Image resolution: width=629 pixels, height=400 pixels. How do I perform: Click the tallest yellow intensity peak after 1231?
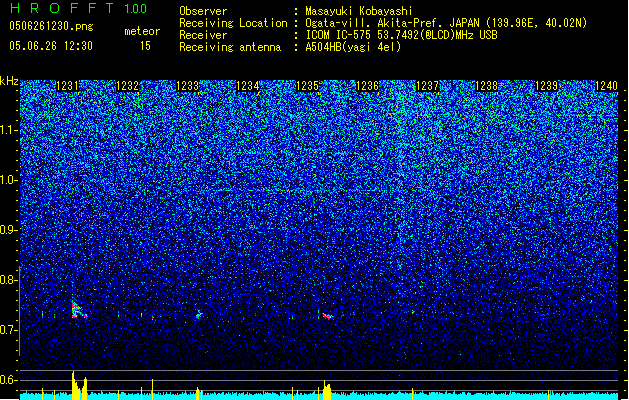(x=74, y=385)
